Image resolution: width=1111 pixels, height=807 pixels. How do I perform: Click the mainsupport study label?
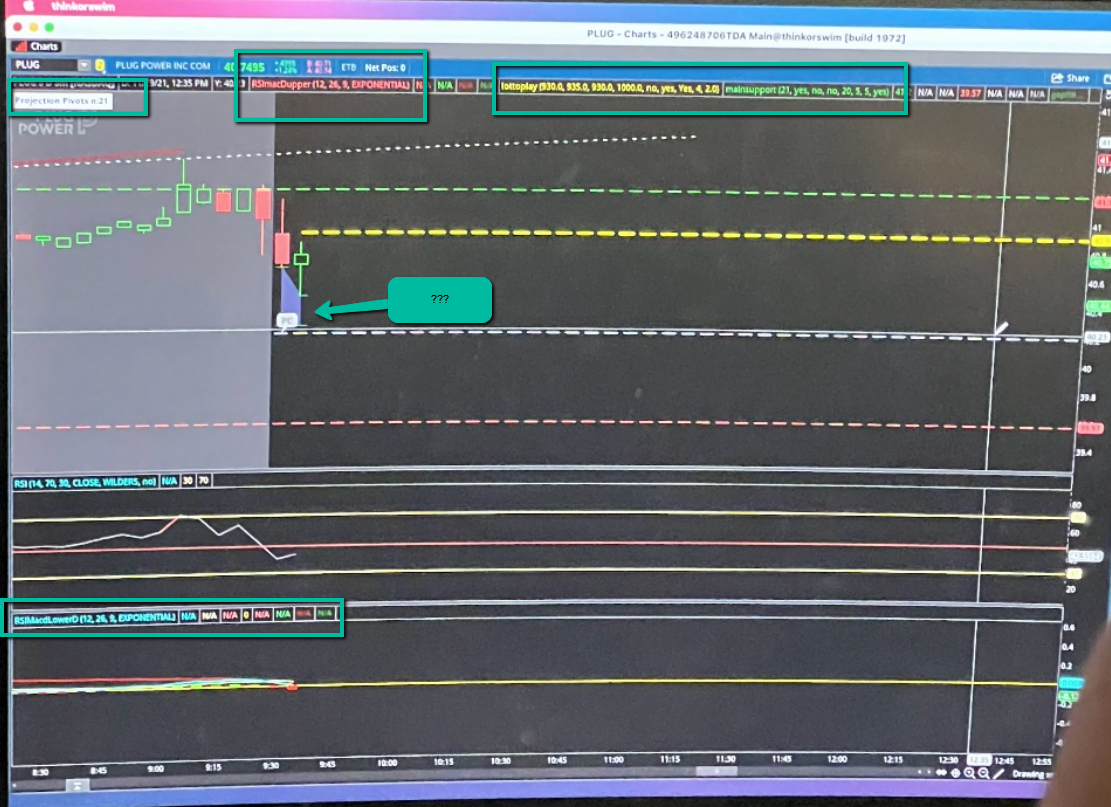(807, 91)
